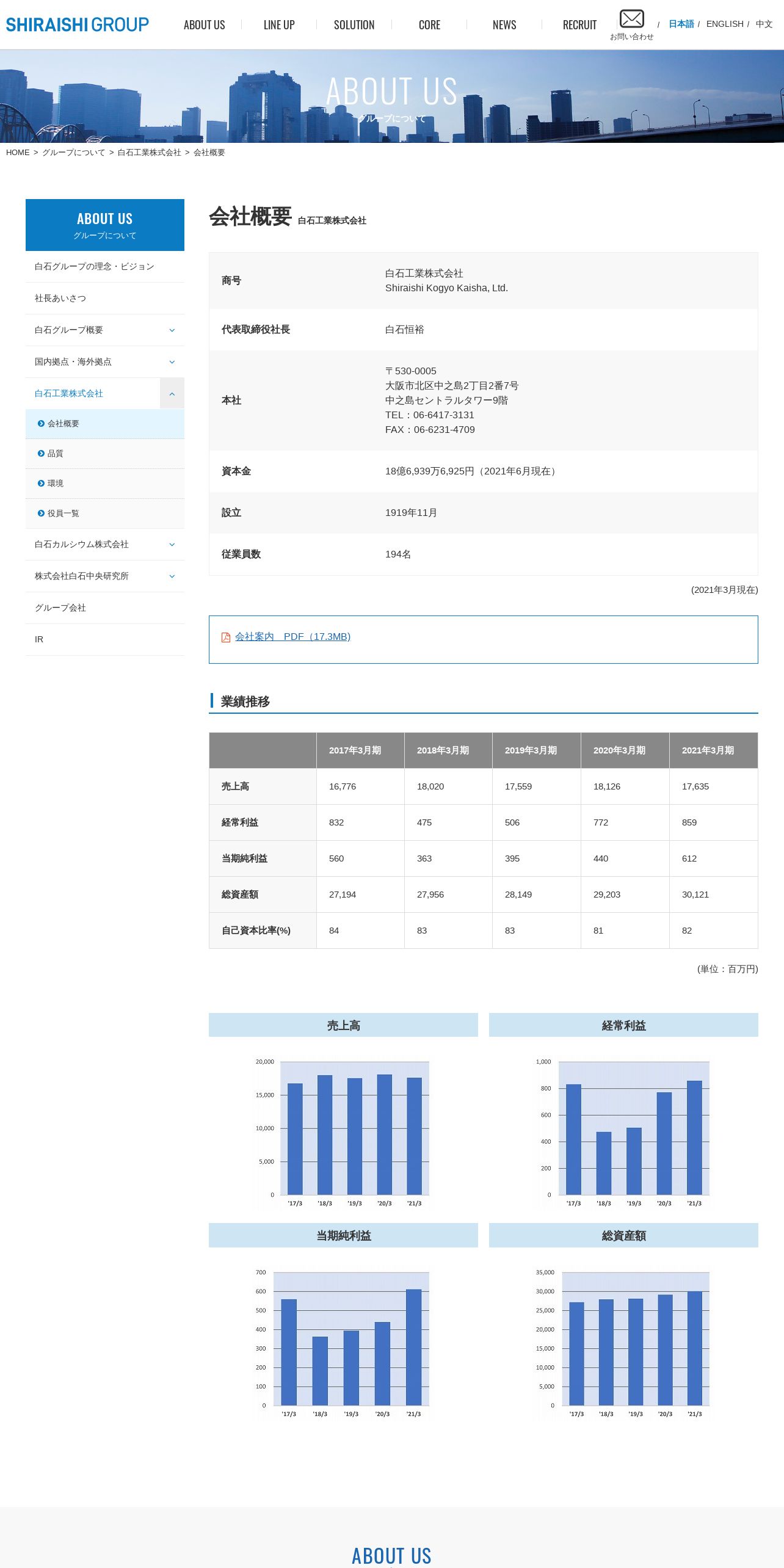Image resolution: width=784 pixels, height=1568 pixels.
Task: Open 白石グループ概要 sidebar link
Action: [x=69, y=330]
